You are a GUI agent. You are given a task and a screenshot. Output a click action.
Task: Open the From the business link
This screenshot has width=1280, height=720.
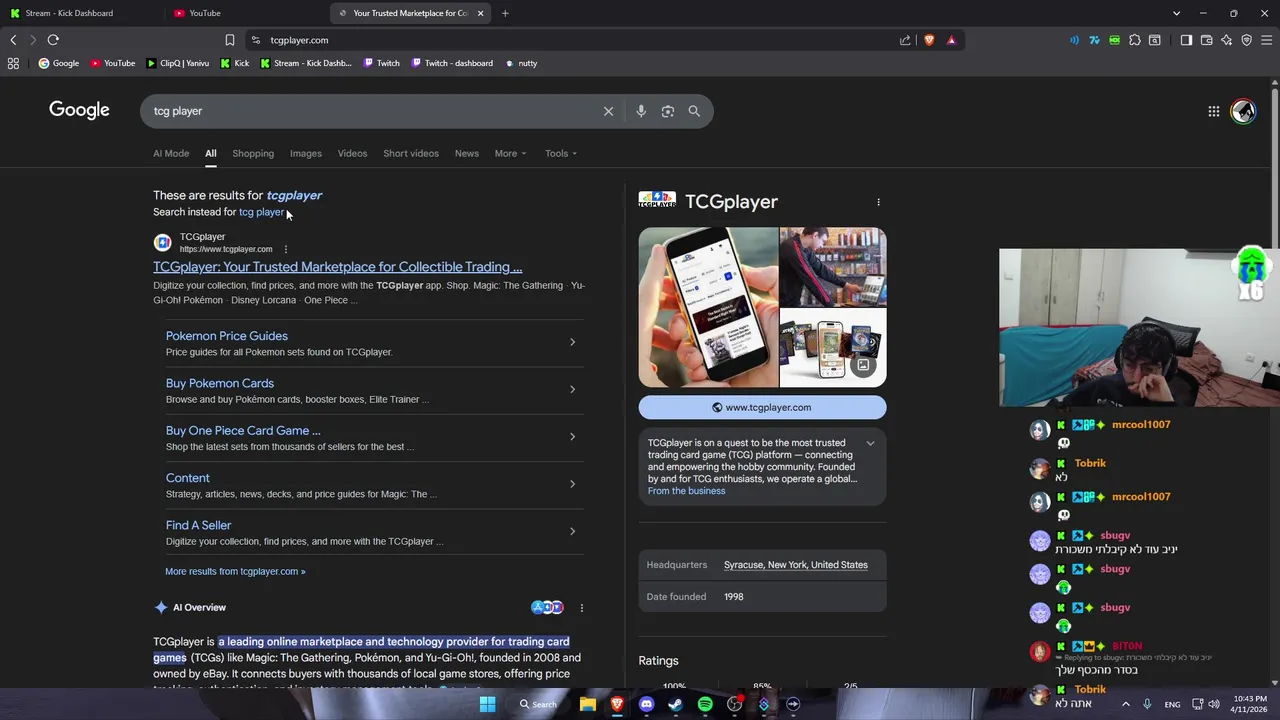tap(686, 491)
